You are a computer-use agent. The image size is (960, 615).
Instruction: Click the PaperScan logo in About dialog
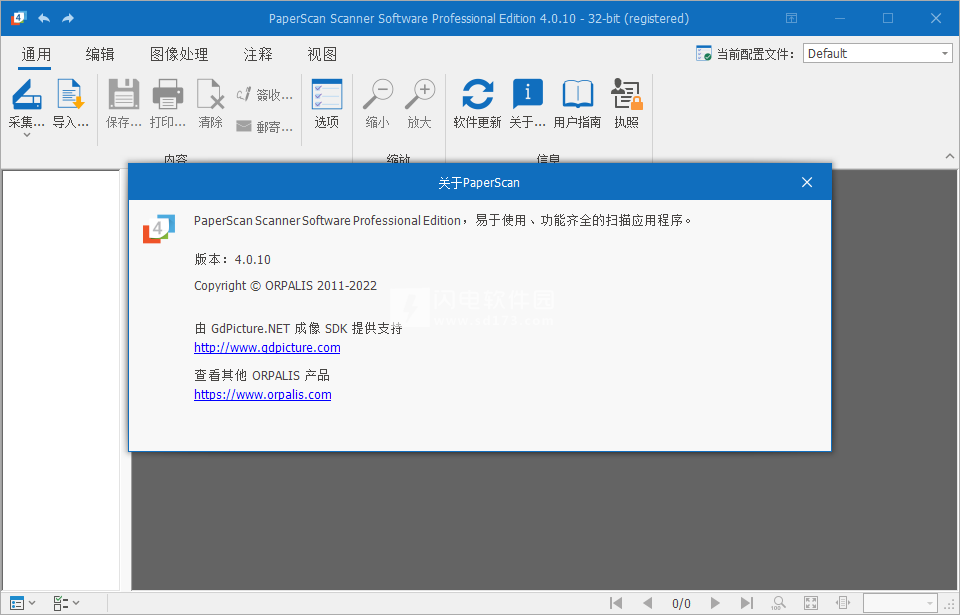(x=159, y=228)
